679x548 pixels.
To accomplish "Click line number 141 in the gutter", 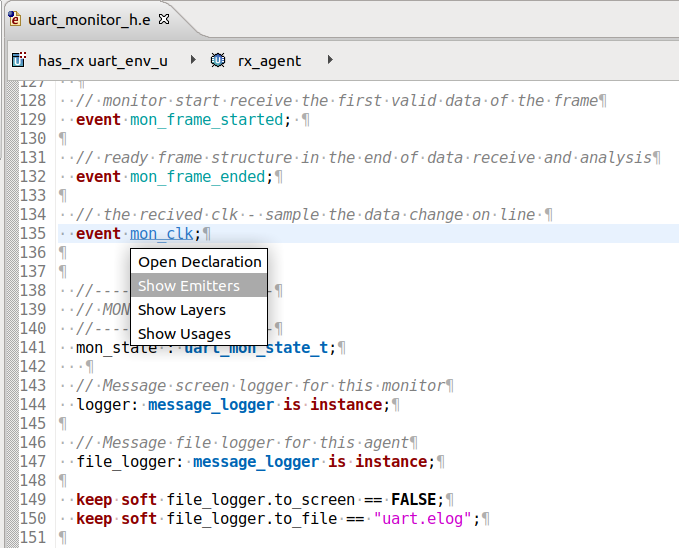I will pos(33,348).
